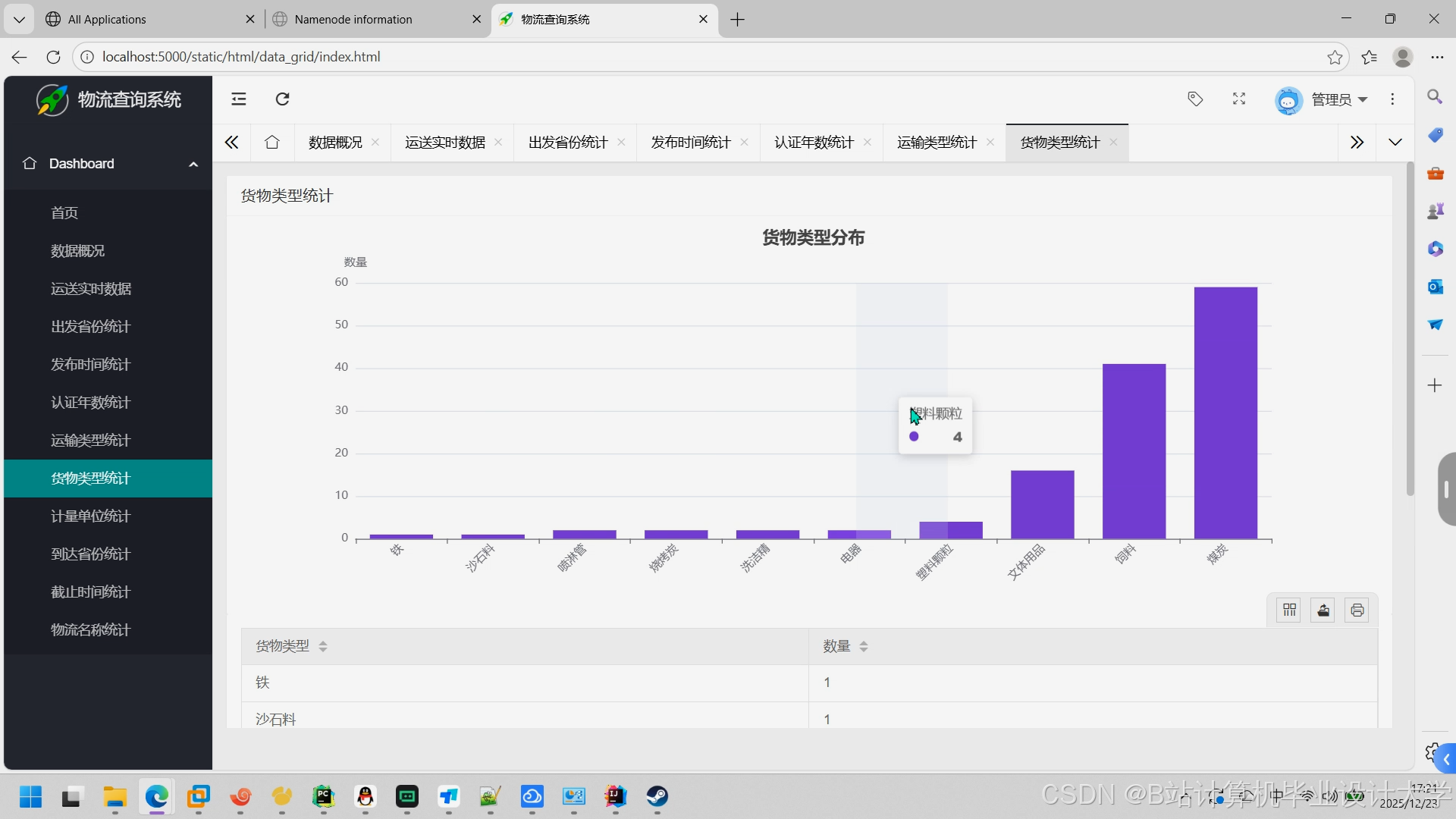Close the 数据概况 tab
The height and width of the screenshot is (819, 1456).
(375, 143)
